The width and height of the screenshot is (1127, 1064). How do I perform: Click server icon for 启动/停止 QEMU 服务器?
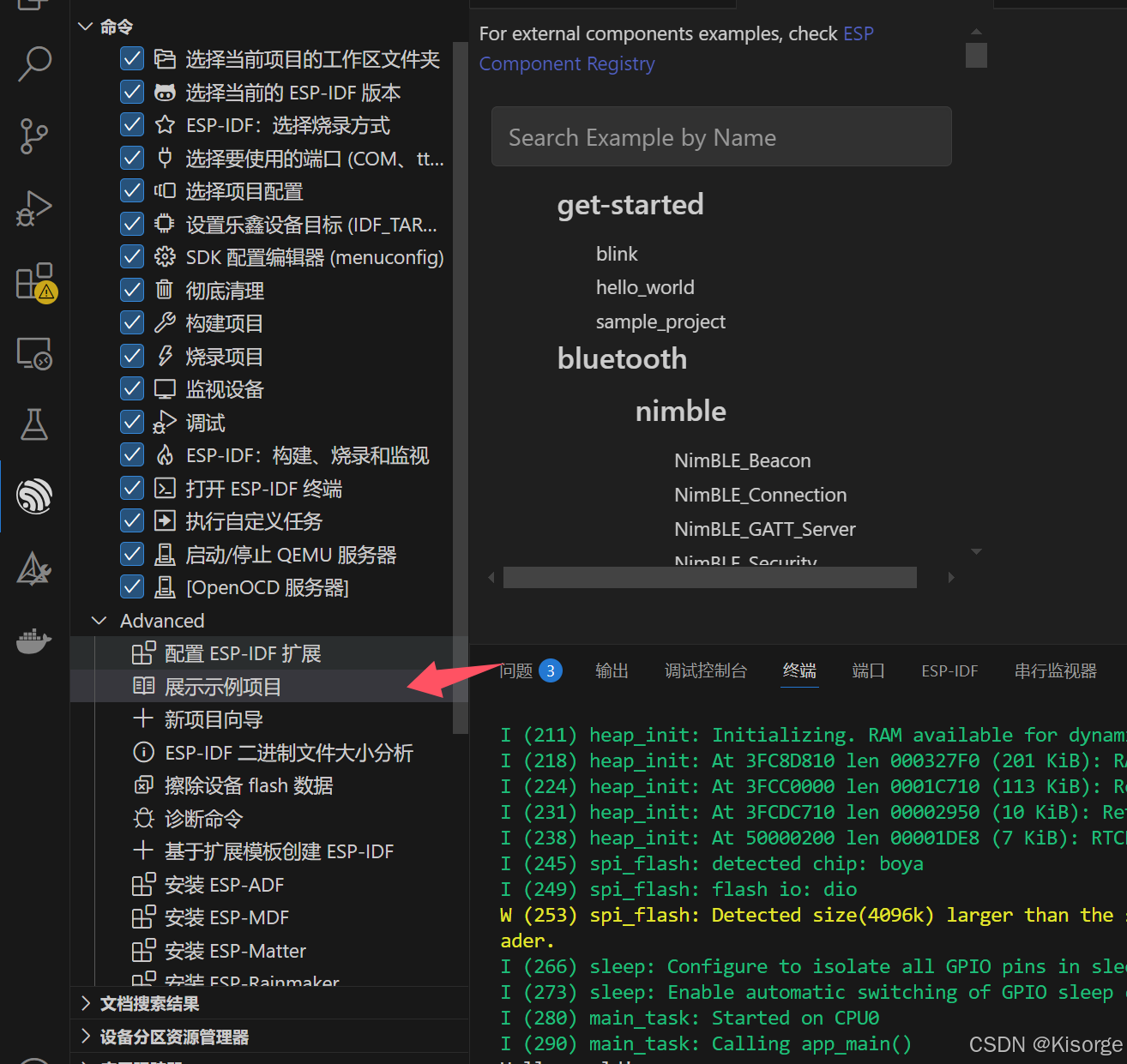coord(165,555)
